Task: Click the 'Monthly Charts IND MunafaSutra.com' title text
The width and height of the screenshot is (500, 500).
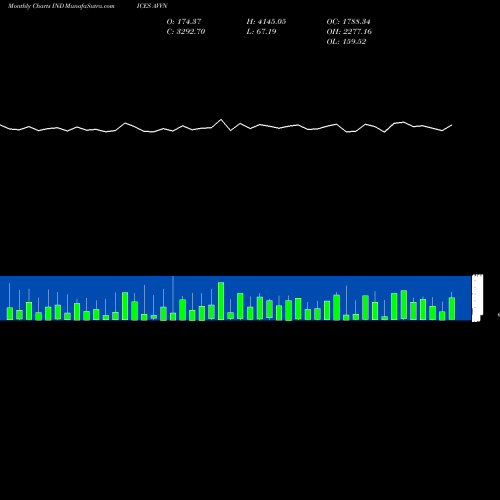Action: (61, 6)
